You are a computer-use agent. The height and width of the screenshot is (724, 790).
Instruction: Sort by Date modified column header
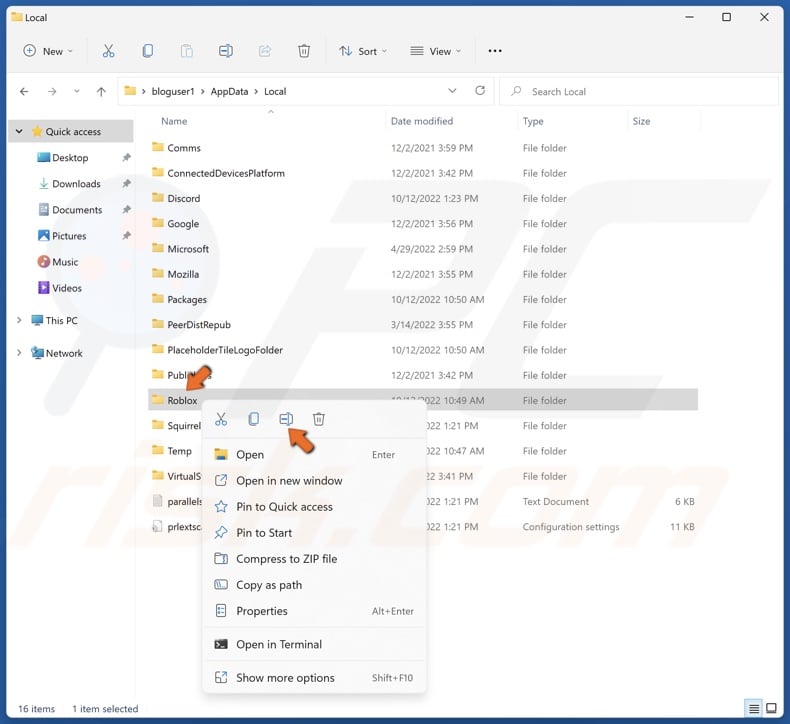[422, 121]
